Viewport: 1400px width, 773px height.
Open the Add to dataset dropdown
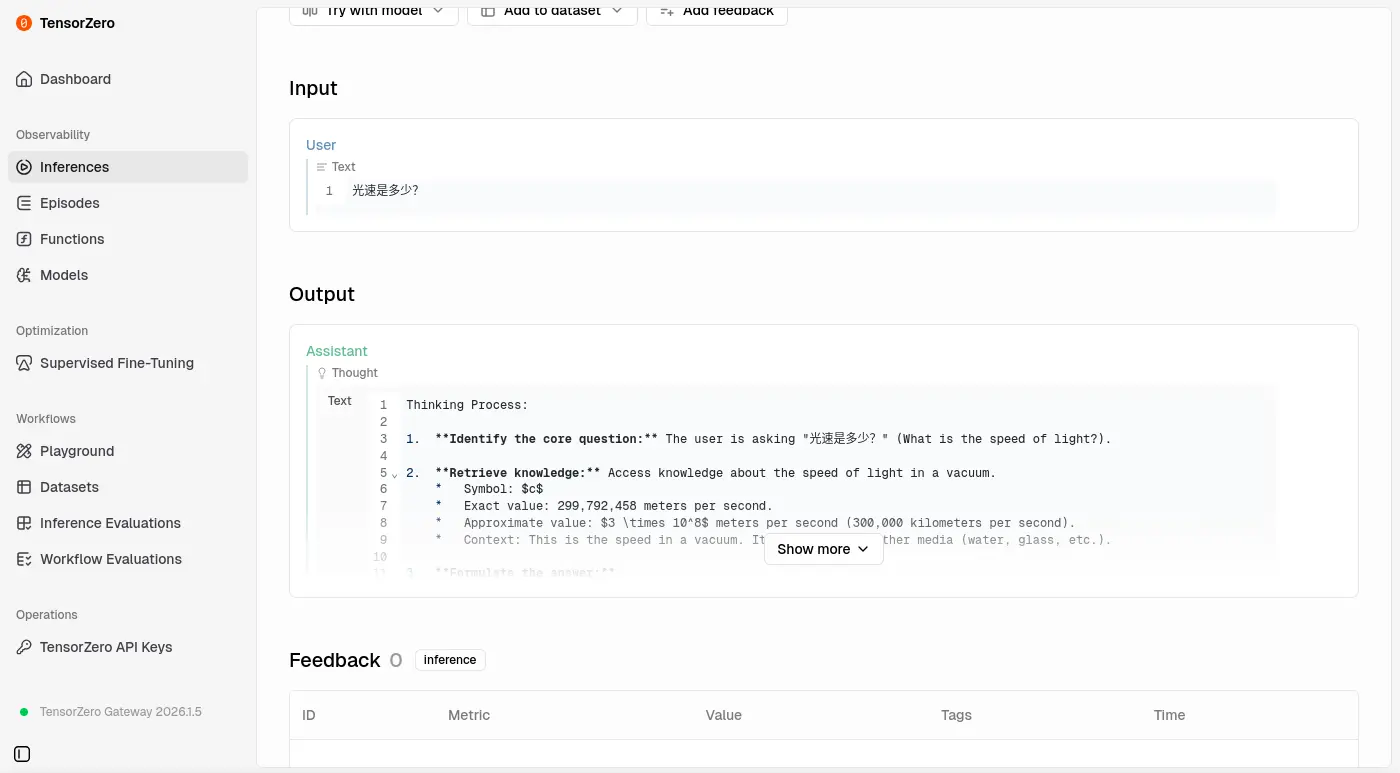[x=552, y=11]
